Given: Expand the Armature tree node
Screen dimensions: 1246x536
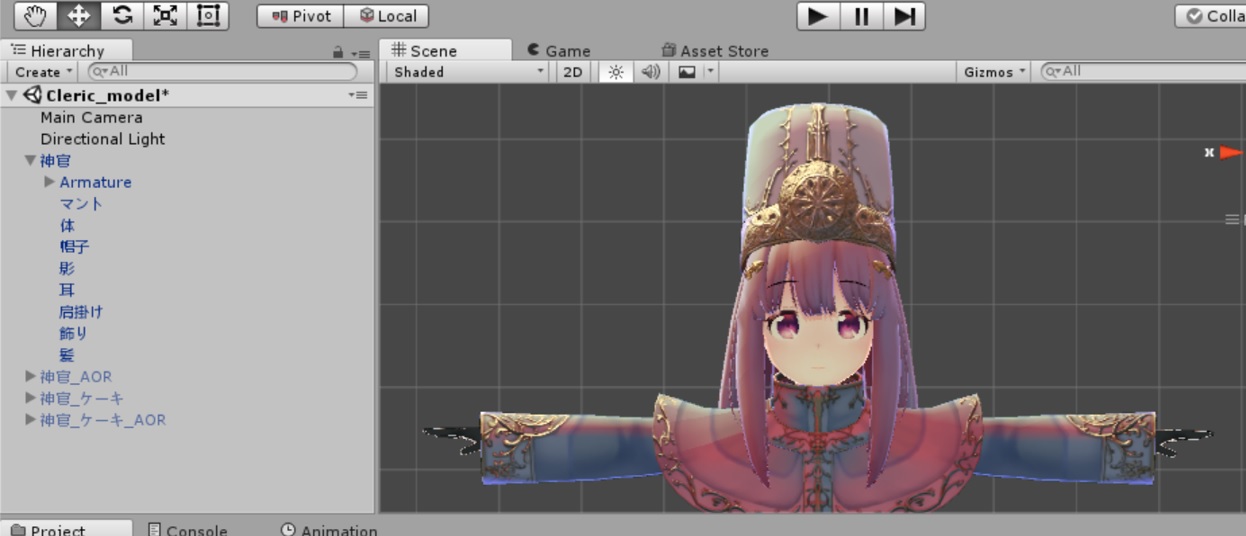Looking at the screenshot, I should point(50,182).
